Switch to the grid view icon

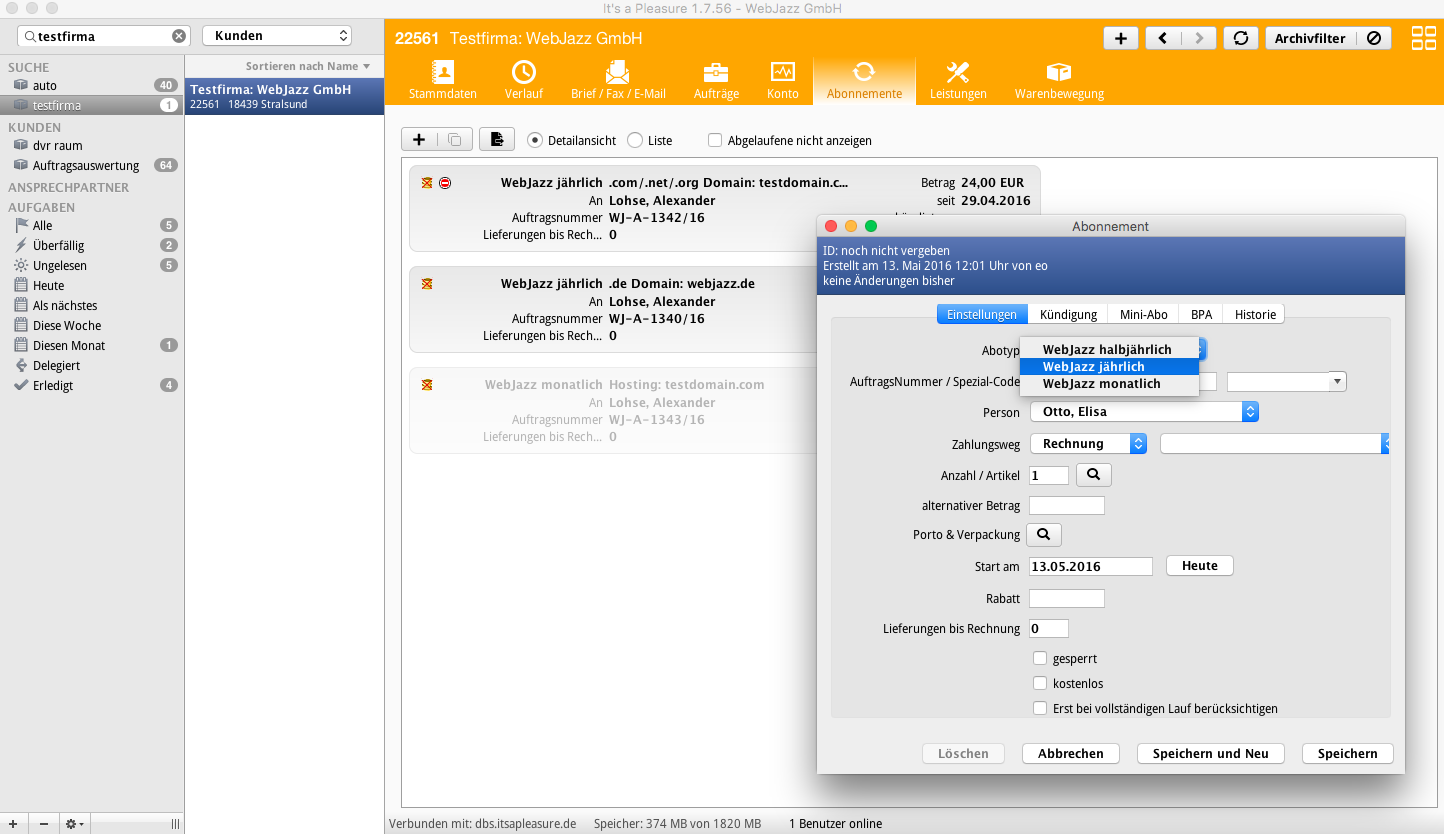1423,38
